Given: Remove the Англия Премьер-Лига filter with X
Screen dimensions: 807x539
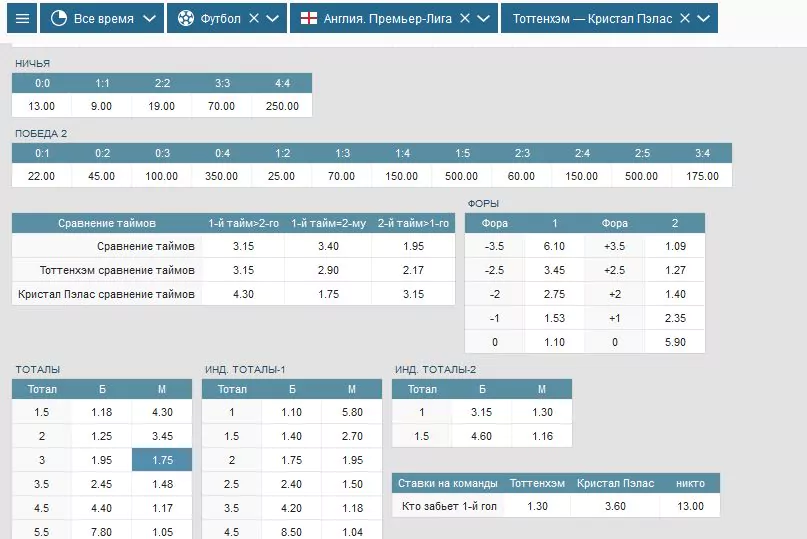Looking at the screenshot, I should point(465,19).
